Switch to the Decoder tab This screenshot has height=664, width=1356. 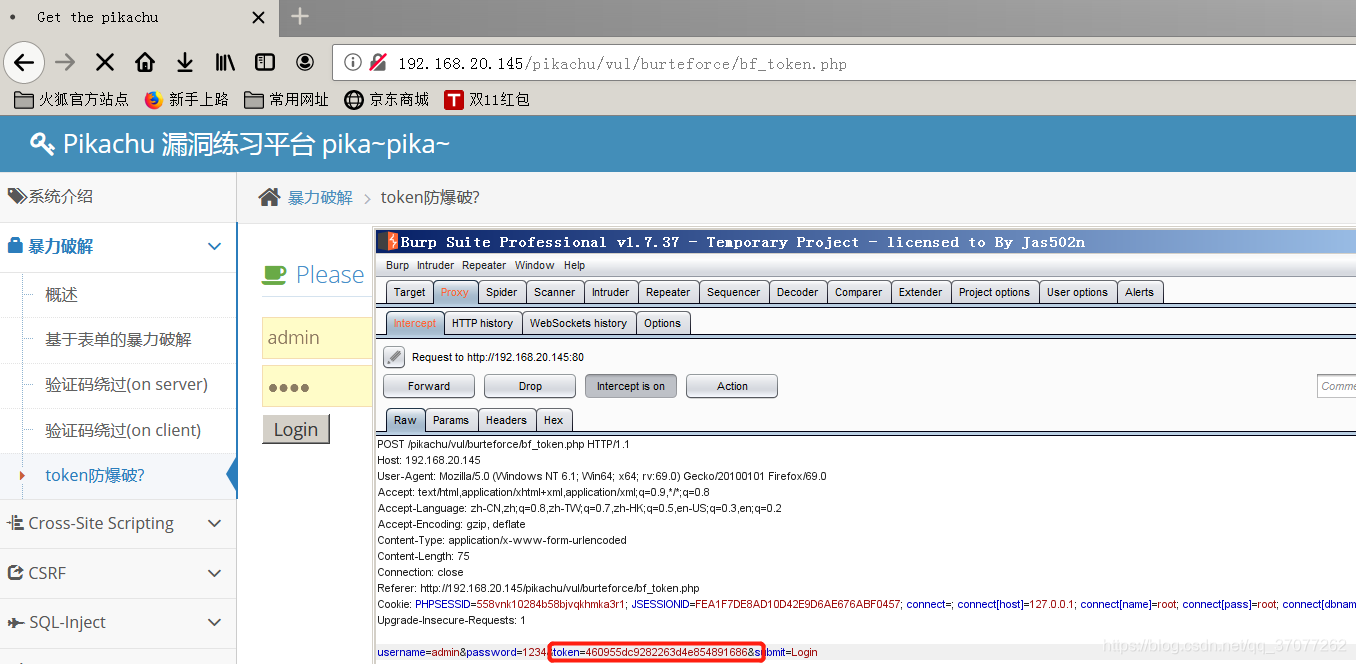[x=797, y=292]
